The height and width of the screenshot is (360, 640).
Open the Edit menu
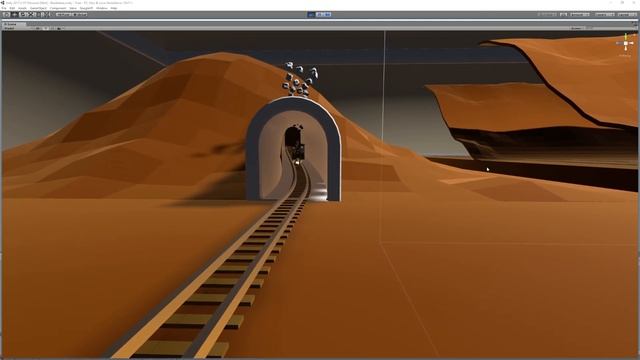coord(12,8)
